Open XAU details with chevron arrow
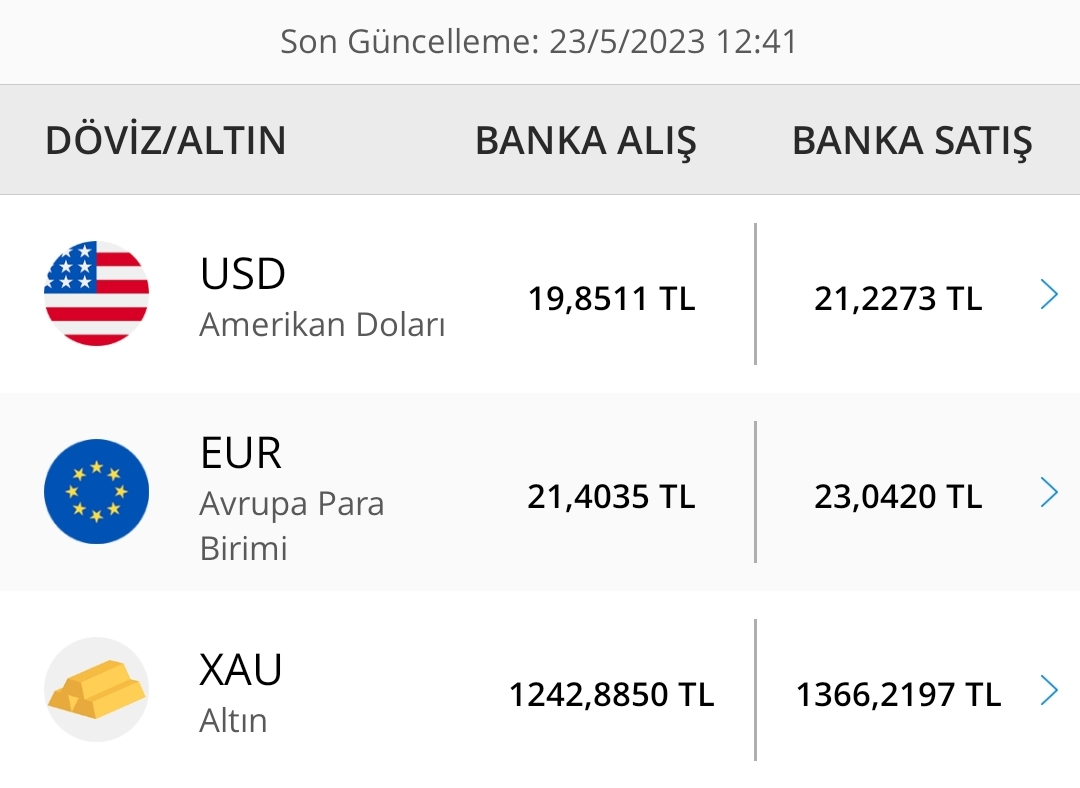1080x788 pixels. 1049,690
